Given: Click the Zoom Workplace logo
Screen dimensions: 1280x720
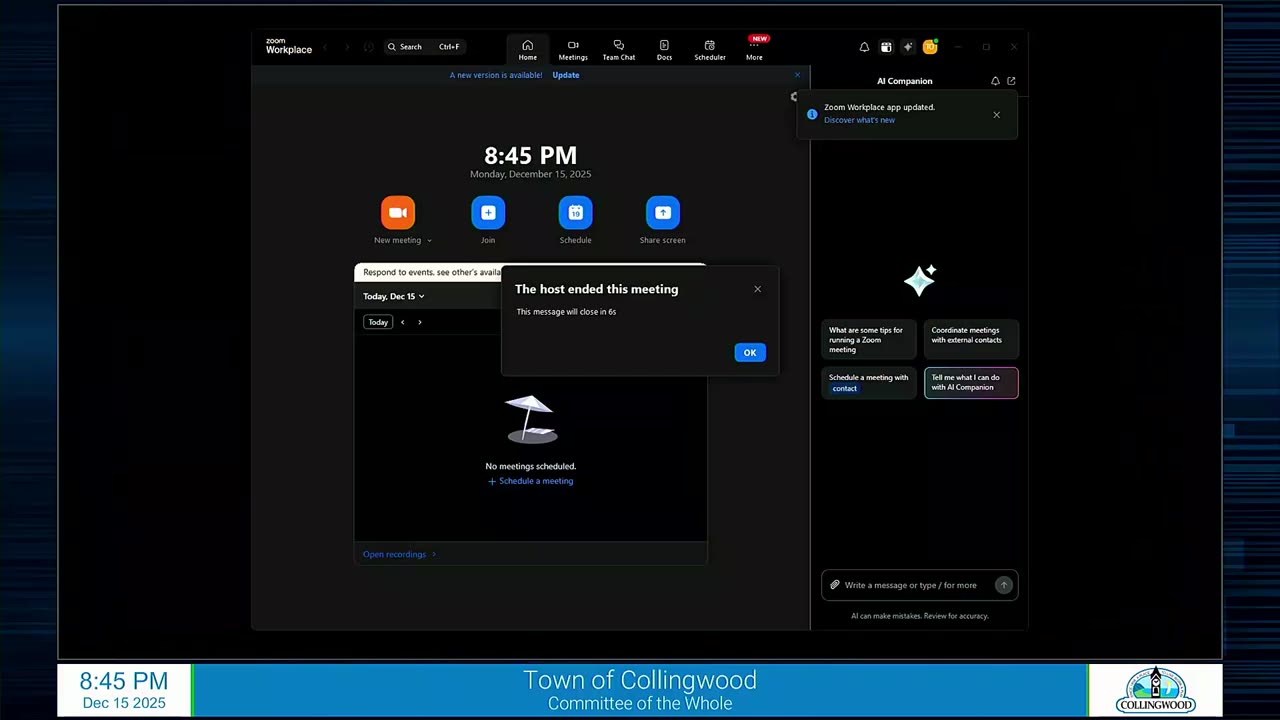Looking at the screenshot, I should point(289,47).
